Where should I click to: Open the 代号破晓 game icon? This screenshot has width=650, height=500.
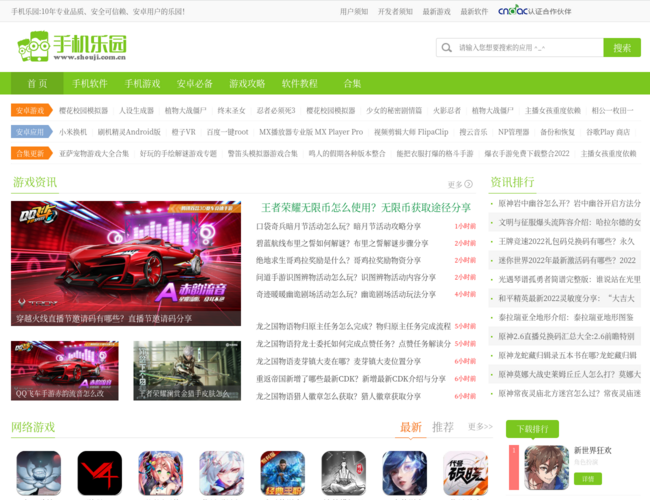coord(465,473)
